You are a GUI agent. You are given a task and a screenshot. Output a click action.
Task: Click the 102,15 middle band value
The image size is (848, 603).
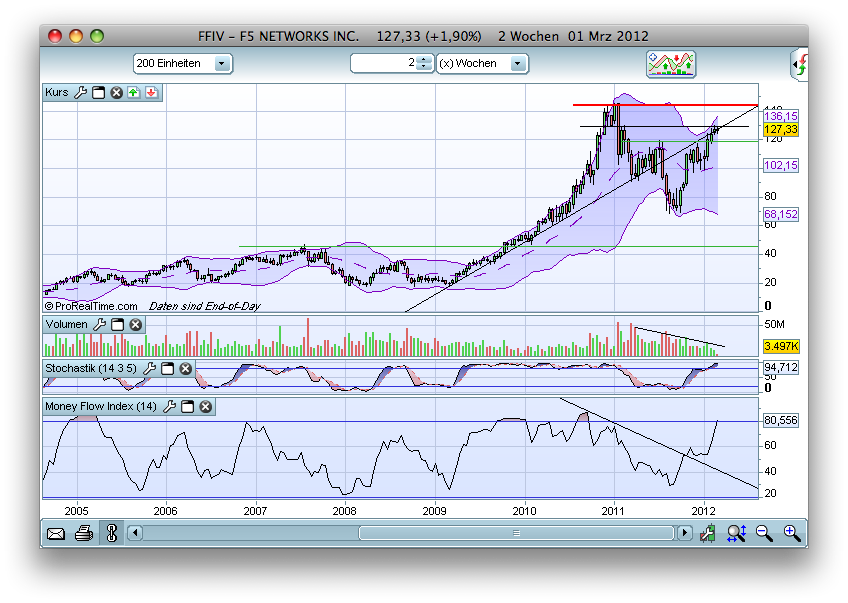coord(780,165)
